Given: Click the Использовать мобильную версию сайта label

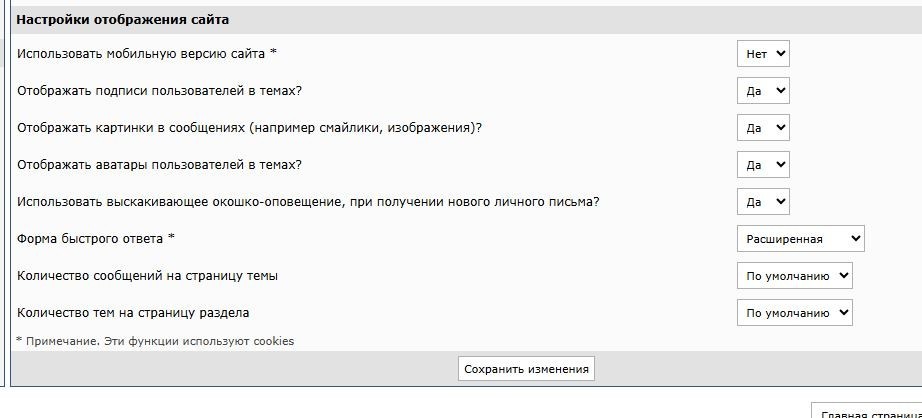Looking at the screenshot, I should point(146,53).
